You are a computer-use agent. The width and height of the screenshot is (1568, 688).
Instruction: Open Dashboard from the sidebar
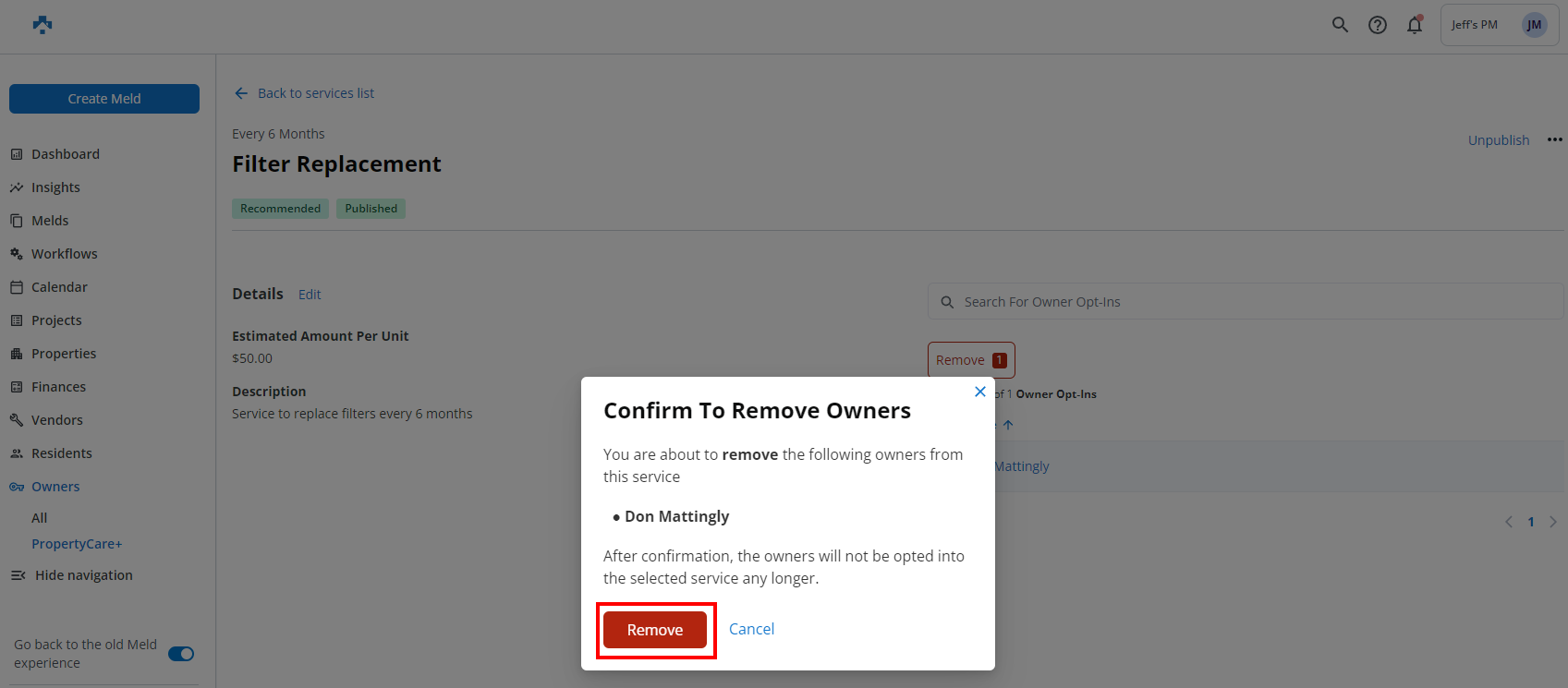pos(65,154)
